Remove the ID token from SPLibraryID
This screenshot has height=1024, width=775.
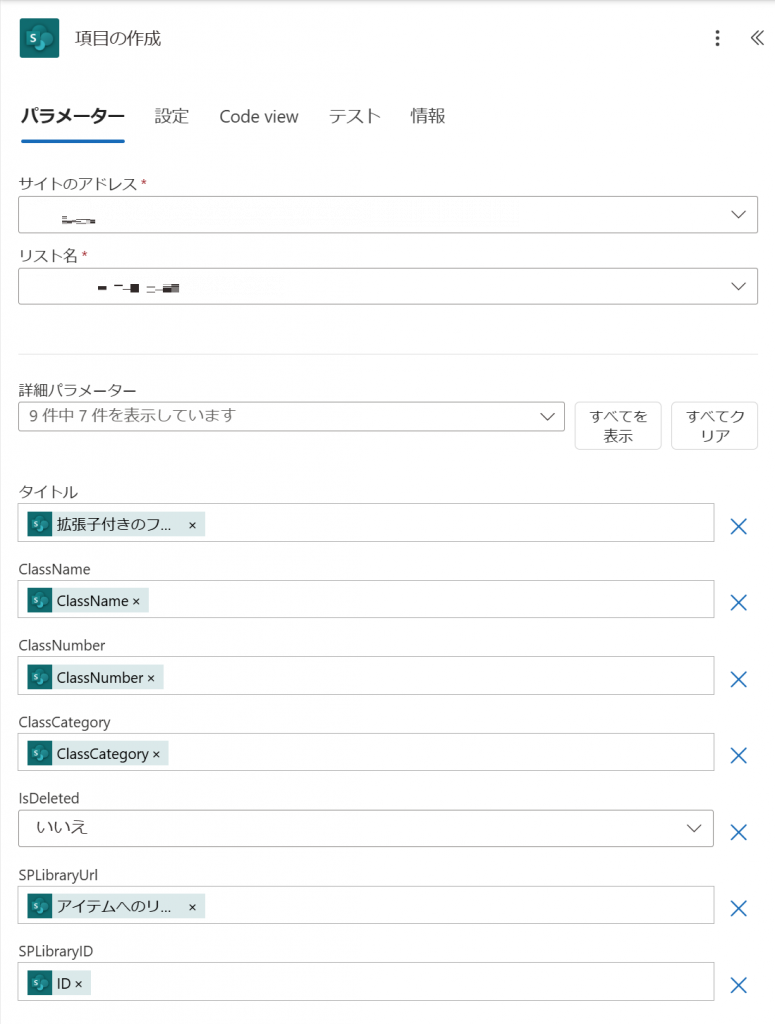(78, 984)
